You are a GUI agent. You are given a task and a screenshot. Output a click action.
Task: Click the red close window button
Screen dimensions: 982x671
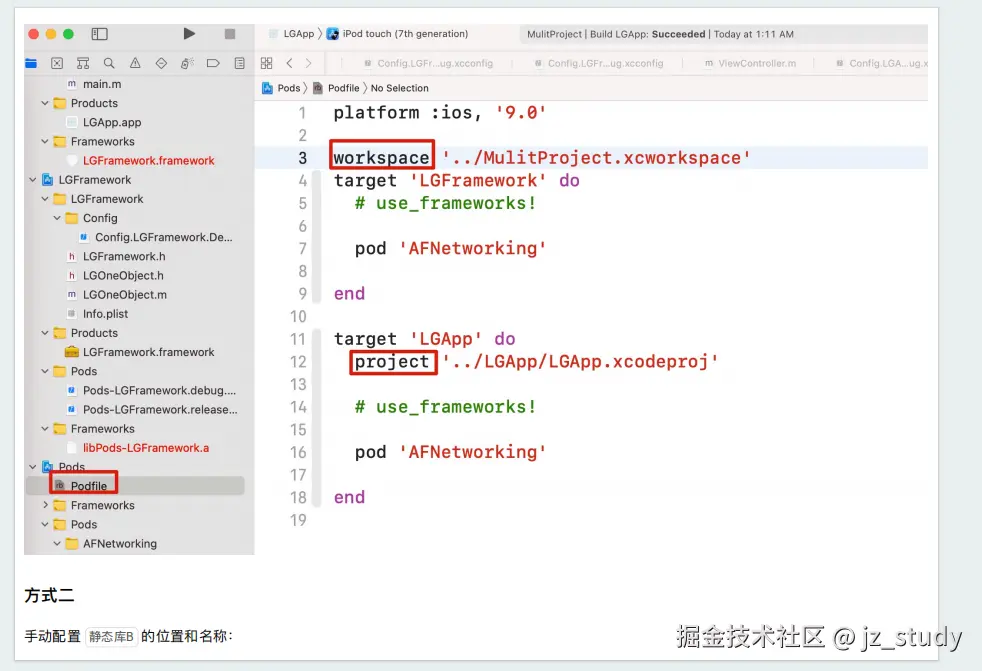(x=34, y=34)
